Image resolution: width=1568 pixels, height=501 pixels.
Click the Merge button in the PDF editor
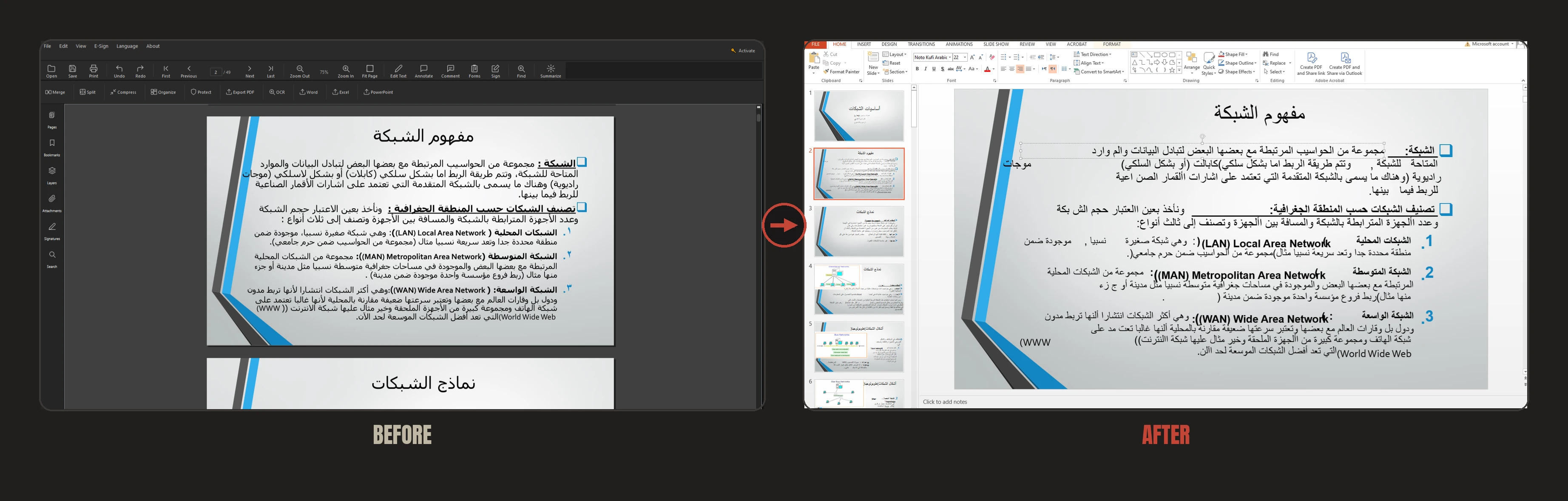coord(55,93)
